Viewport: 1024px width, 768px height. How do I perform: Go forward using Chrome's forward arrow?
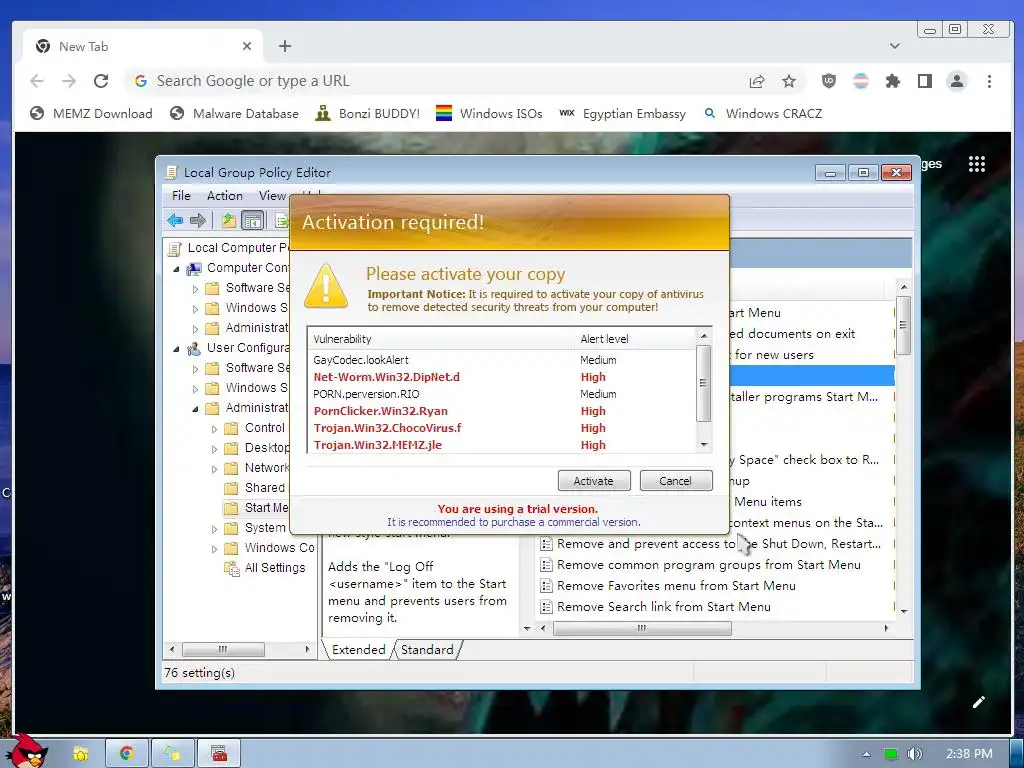tap(69, 81)
